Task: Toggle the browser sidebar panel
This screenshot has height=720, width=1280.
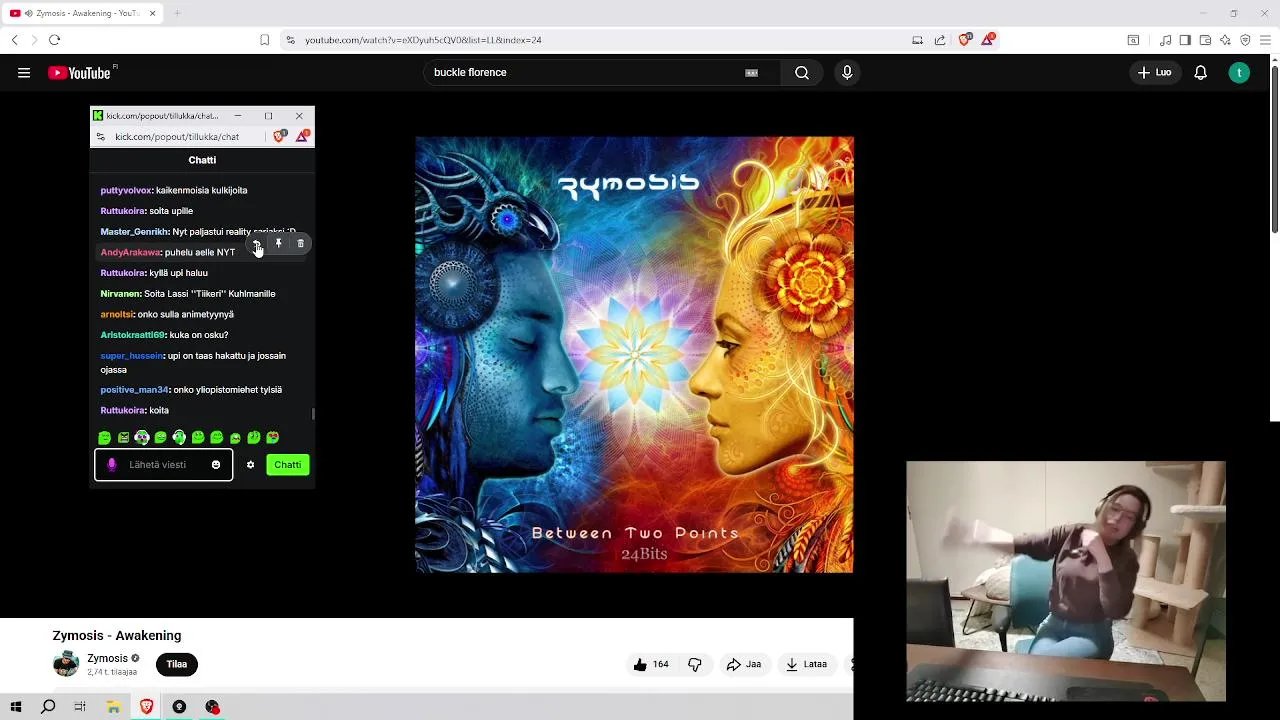Action: [x=1185, y=40]
